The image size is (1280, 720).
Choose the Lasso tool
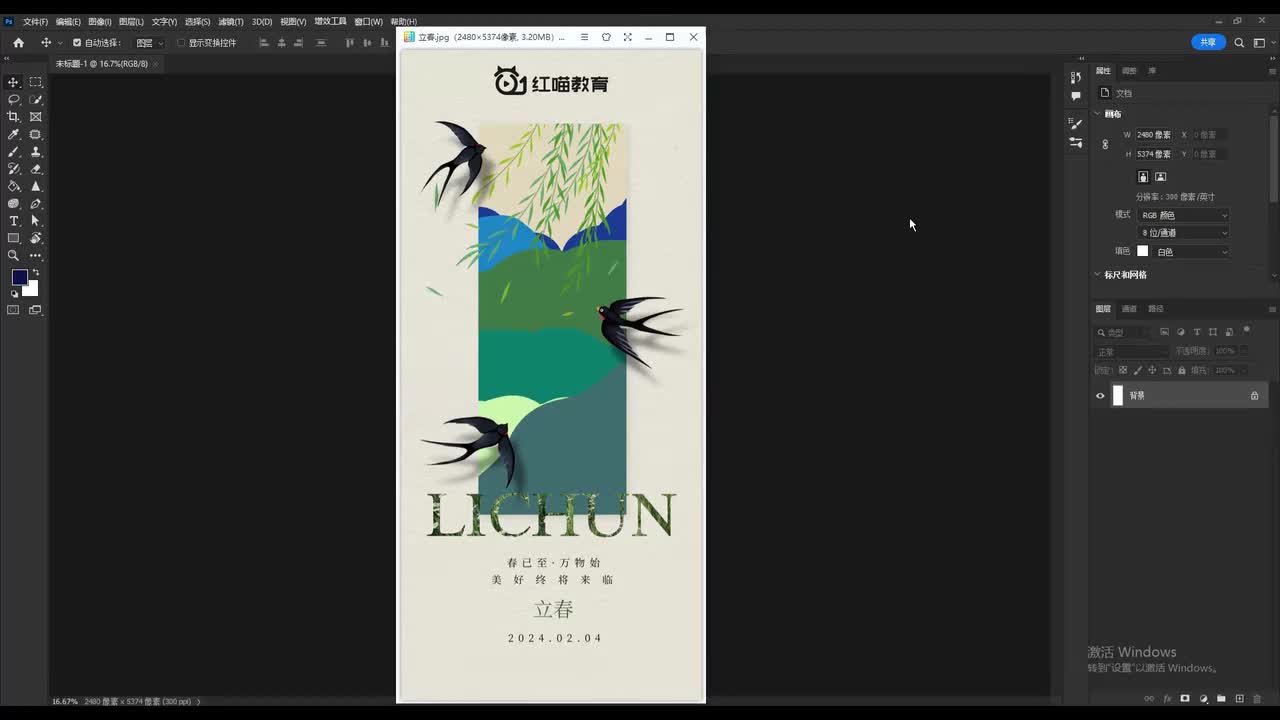coord(13,100)
